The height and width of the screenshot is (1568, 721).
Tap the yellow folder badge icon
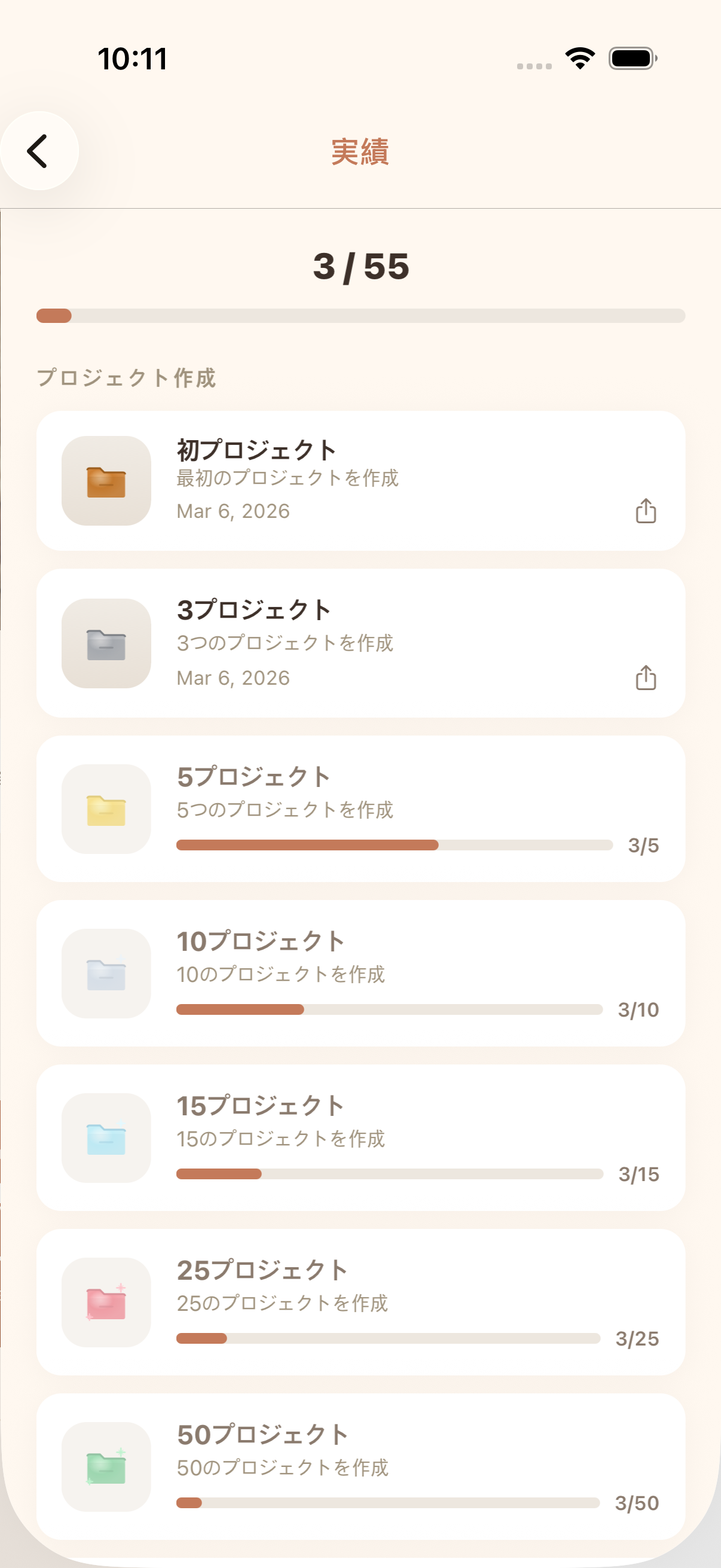[106, 809]
